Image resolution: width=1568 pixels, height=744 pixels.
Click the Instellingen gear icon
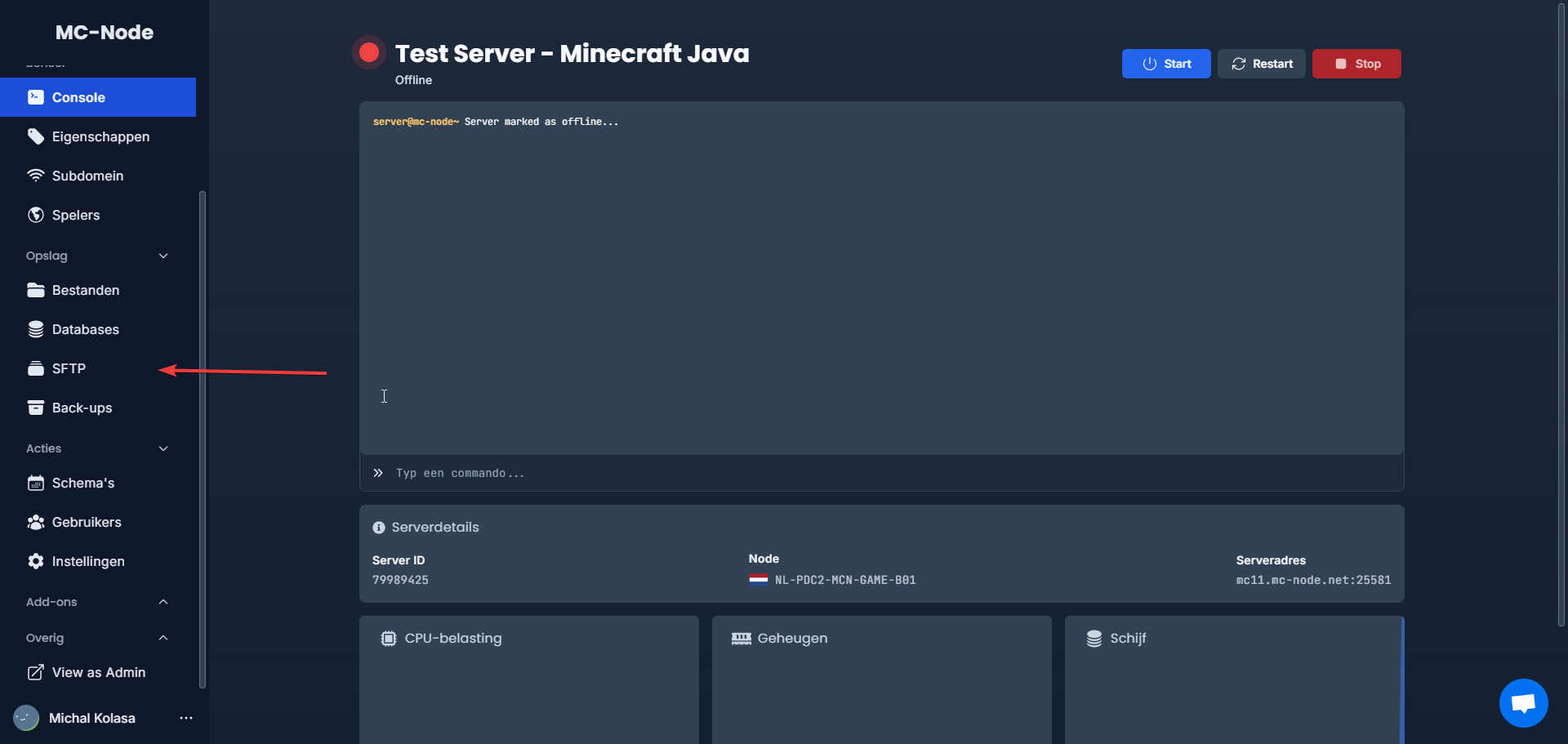coord(36,561)
